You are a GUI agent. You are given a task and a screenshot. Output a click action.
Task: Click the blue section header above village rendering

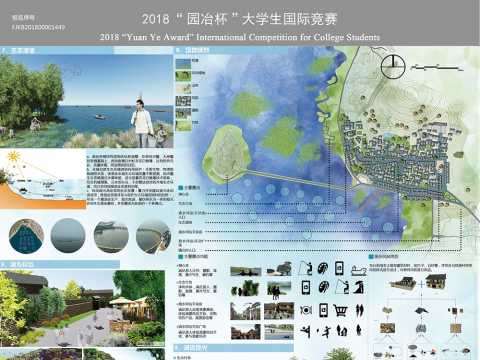coord(60,265)
